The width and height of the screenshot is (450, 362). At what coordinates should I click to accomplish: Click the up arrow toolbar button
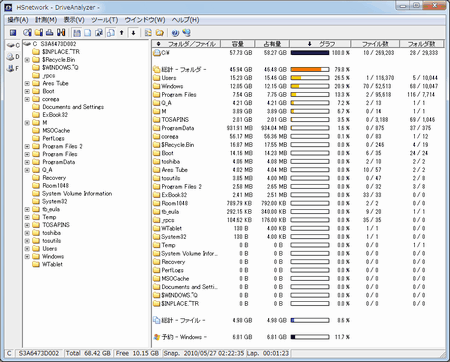pos(122,33)
